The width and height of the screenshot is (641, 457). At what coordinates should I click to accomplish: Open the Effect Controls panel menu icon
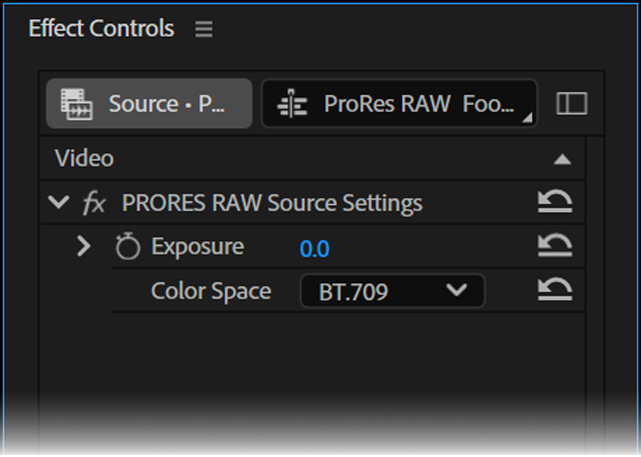204,29
